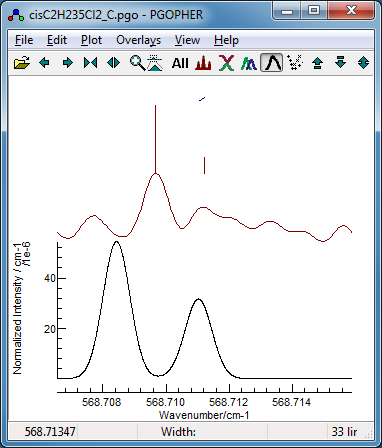Toggle the black peak-shape toolbar button
The image size is (382, 448).
click(272, 63)
